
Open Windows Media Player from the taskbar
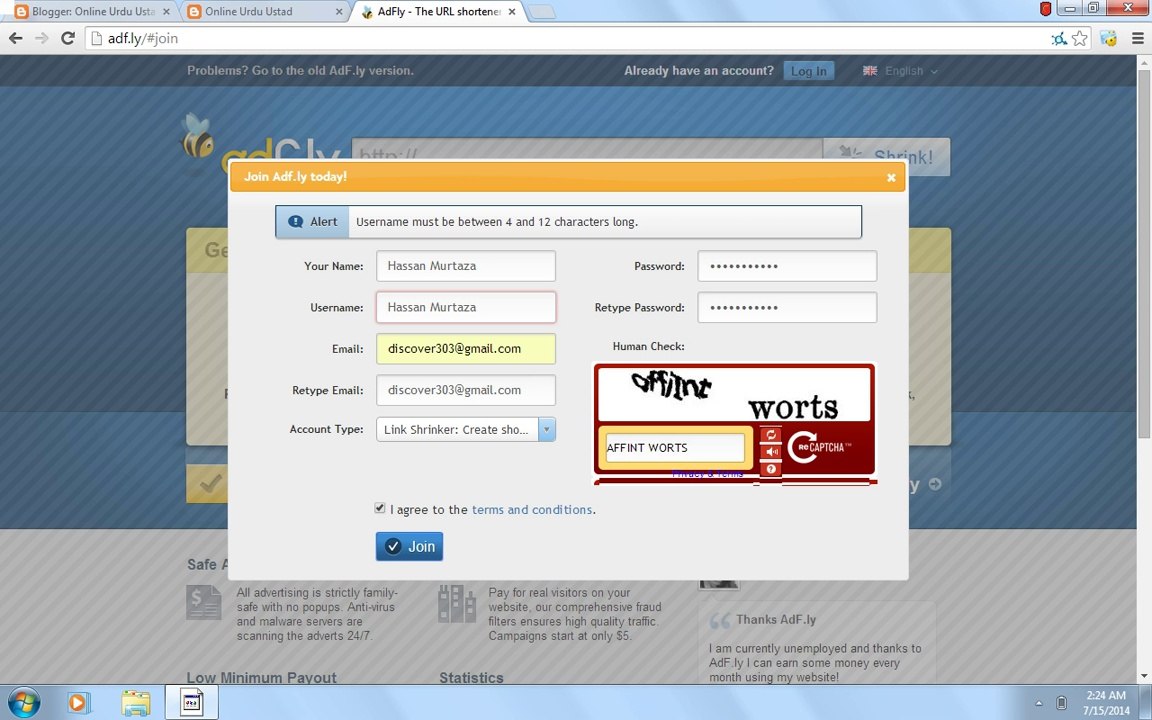pyautogui.click(x=78, y=702)
